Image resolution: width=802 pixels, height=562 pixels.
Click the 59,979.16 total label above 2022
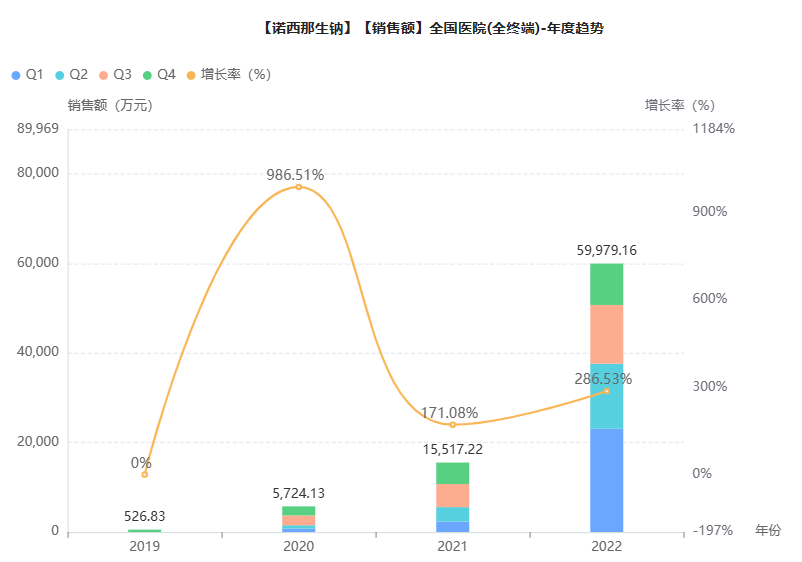click(606, 250)
